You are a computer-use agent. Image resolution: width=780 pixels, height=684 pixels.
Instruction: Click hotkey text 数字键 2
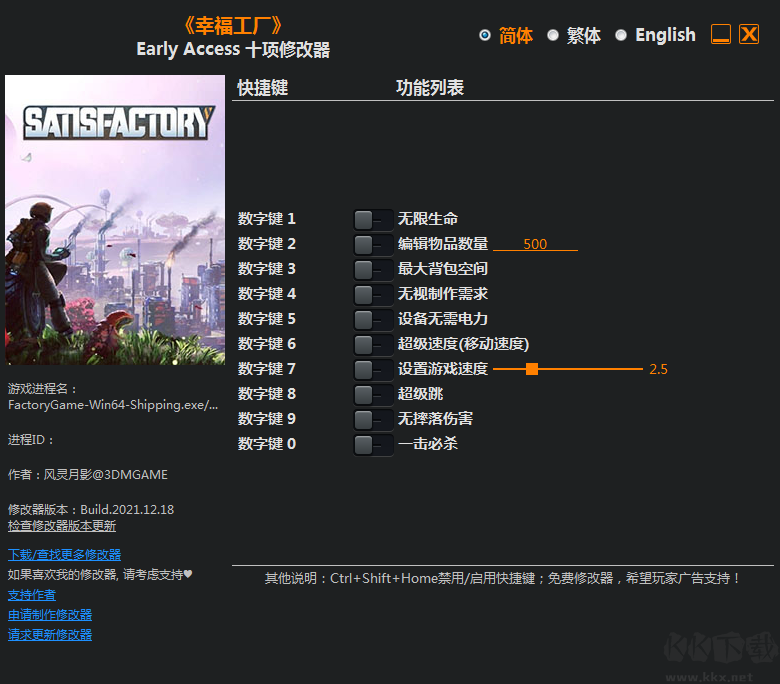(267, 244)
